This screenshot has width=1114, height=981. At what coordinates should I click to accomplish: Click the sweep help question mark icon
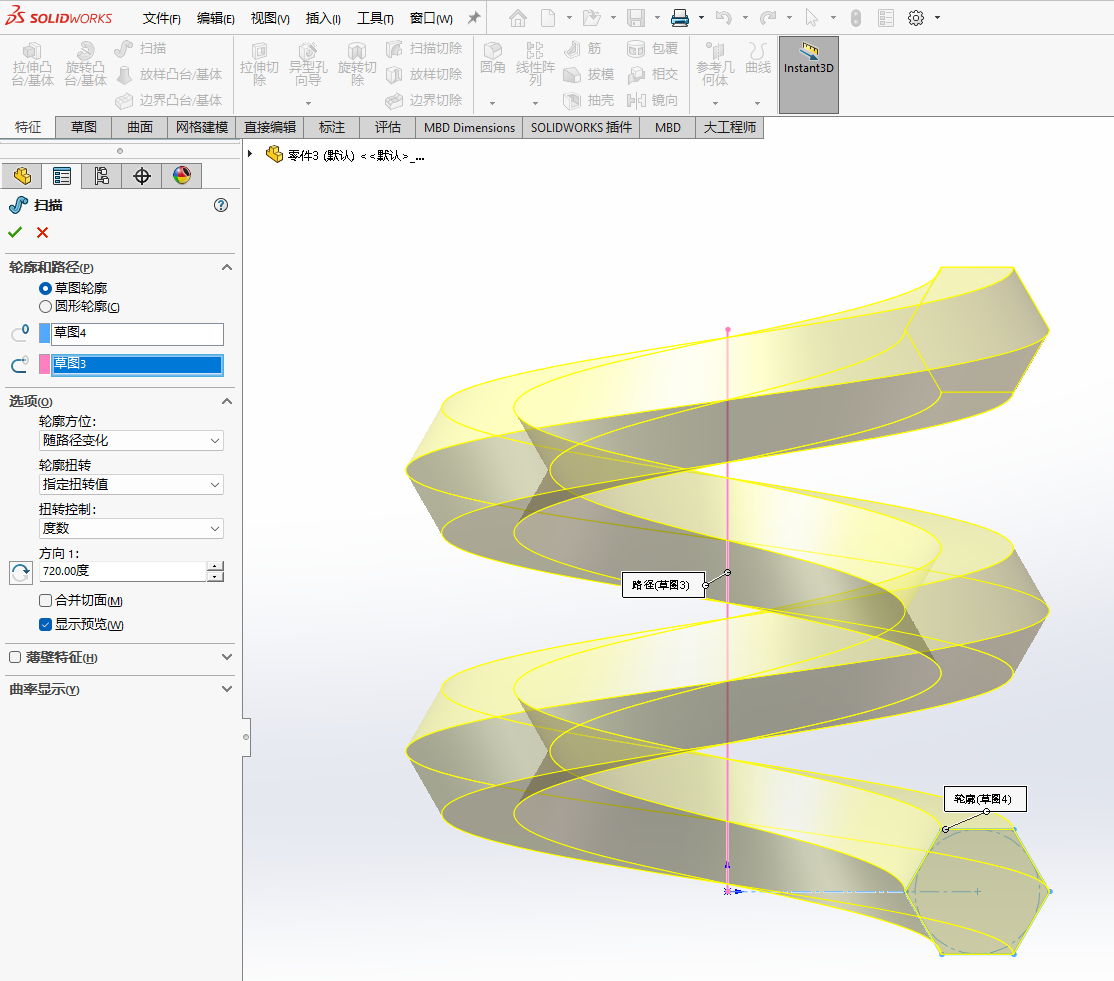221,205
